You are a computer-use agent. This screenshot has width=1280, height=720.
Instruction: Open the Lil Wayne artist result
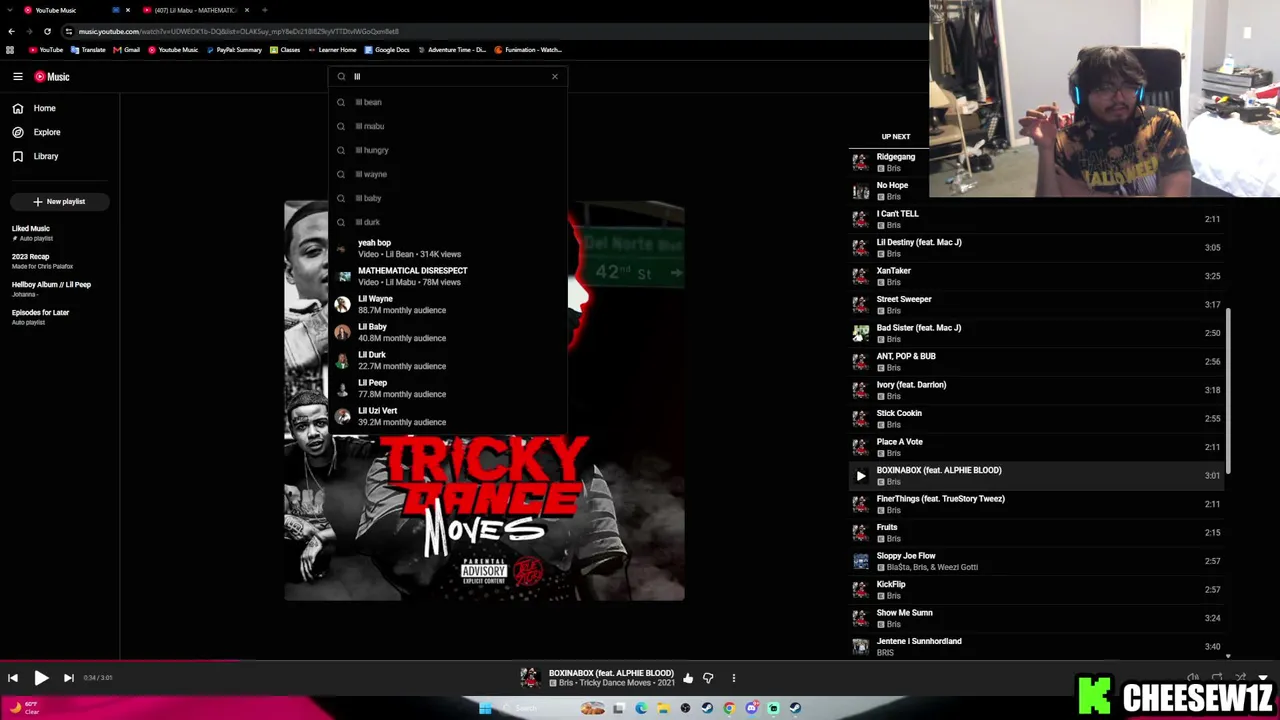click(x=448, y=304)
